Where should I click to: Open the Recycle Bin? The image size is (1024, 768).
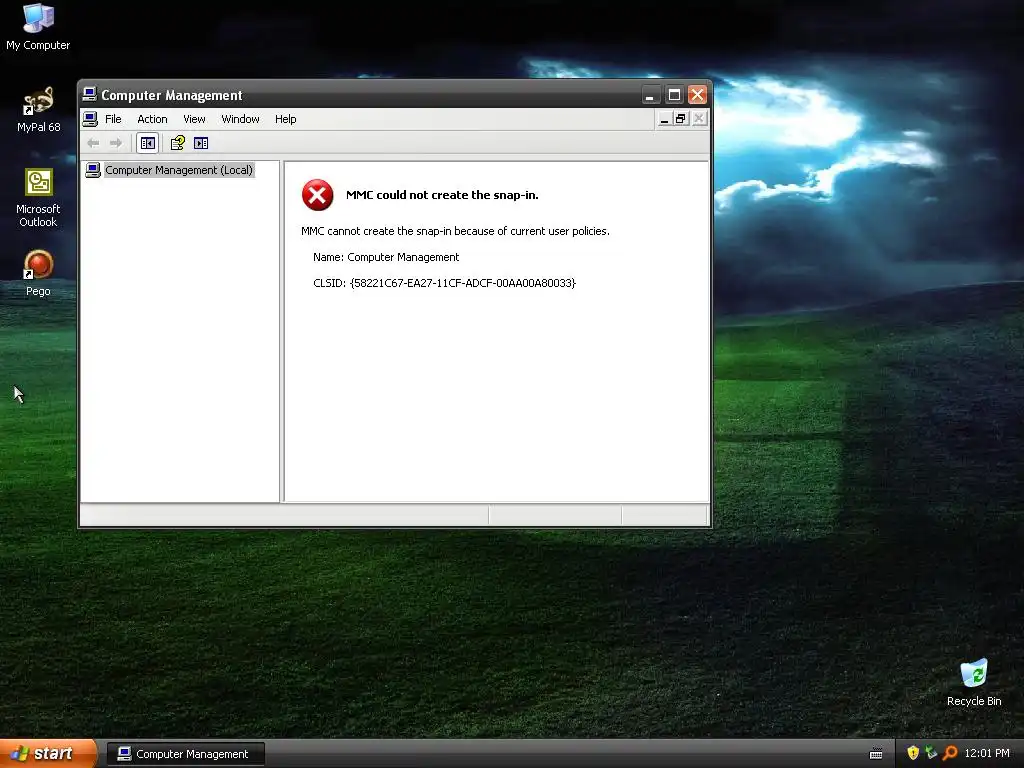(974, 683)
